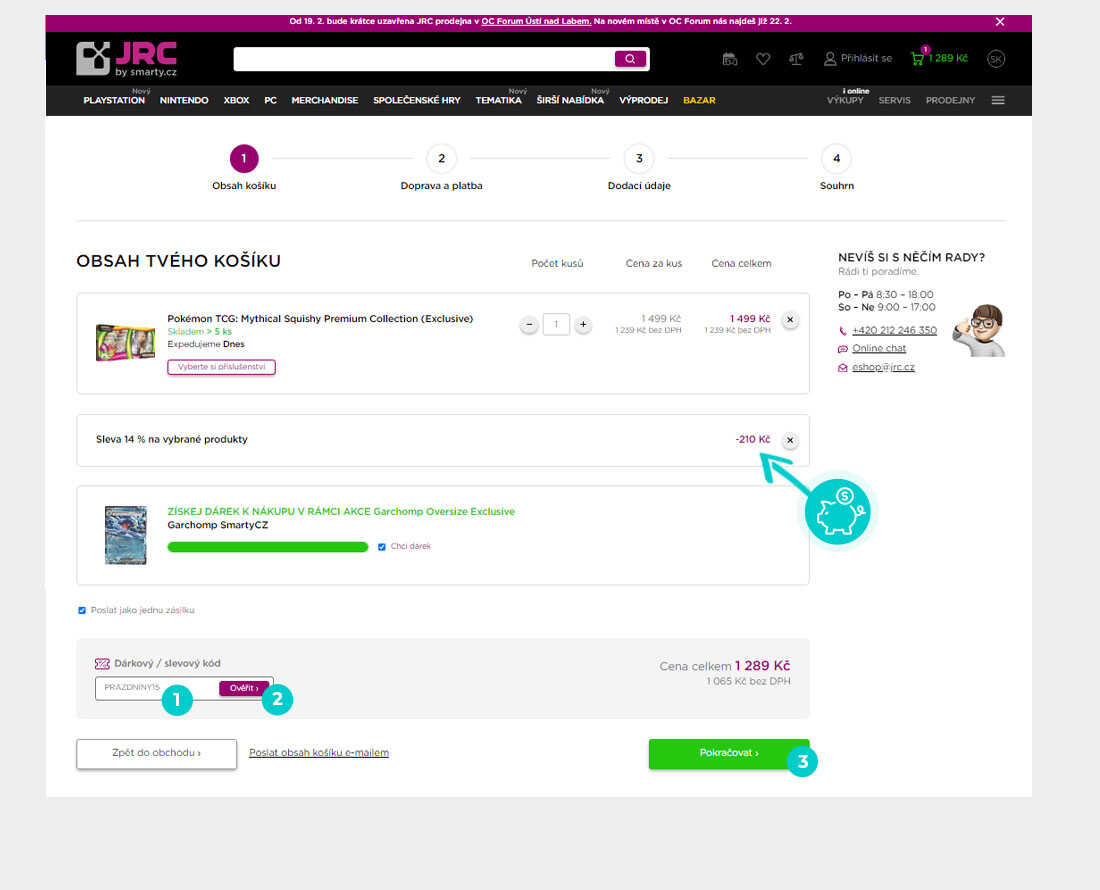Open the shopping cart icon in header

click(x=918, y=58)
